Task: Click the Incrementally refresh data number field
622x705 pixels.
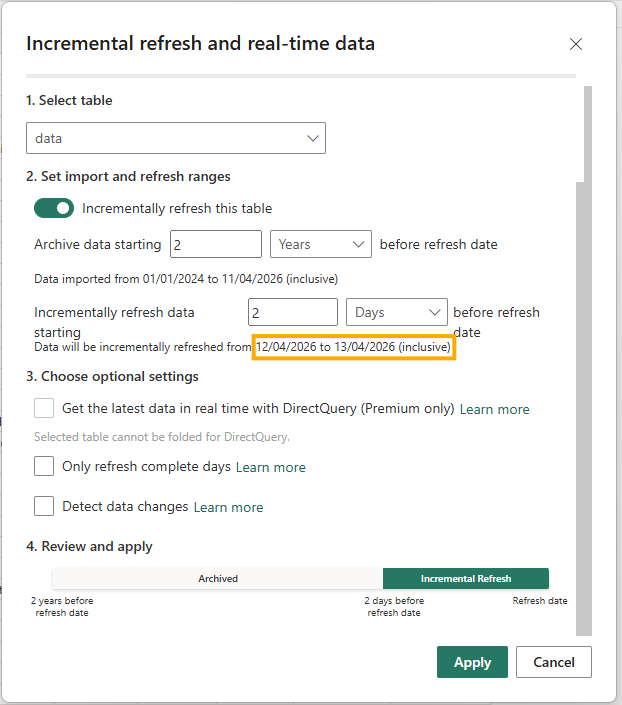Action: coord(293,312)
